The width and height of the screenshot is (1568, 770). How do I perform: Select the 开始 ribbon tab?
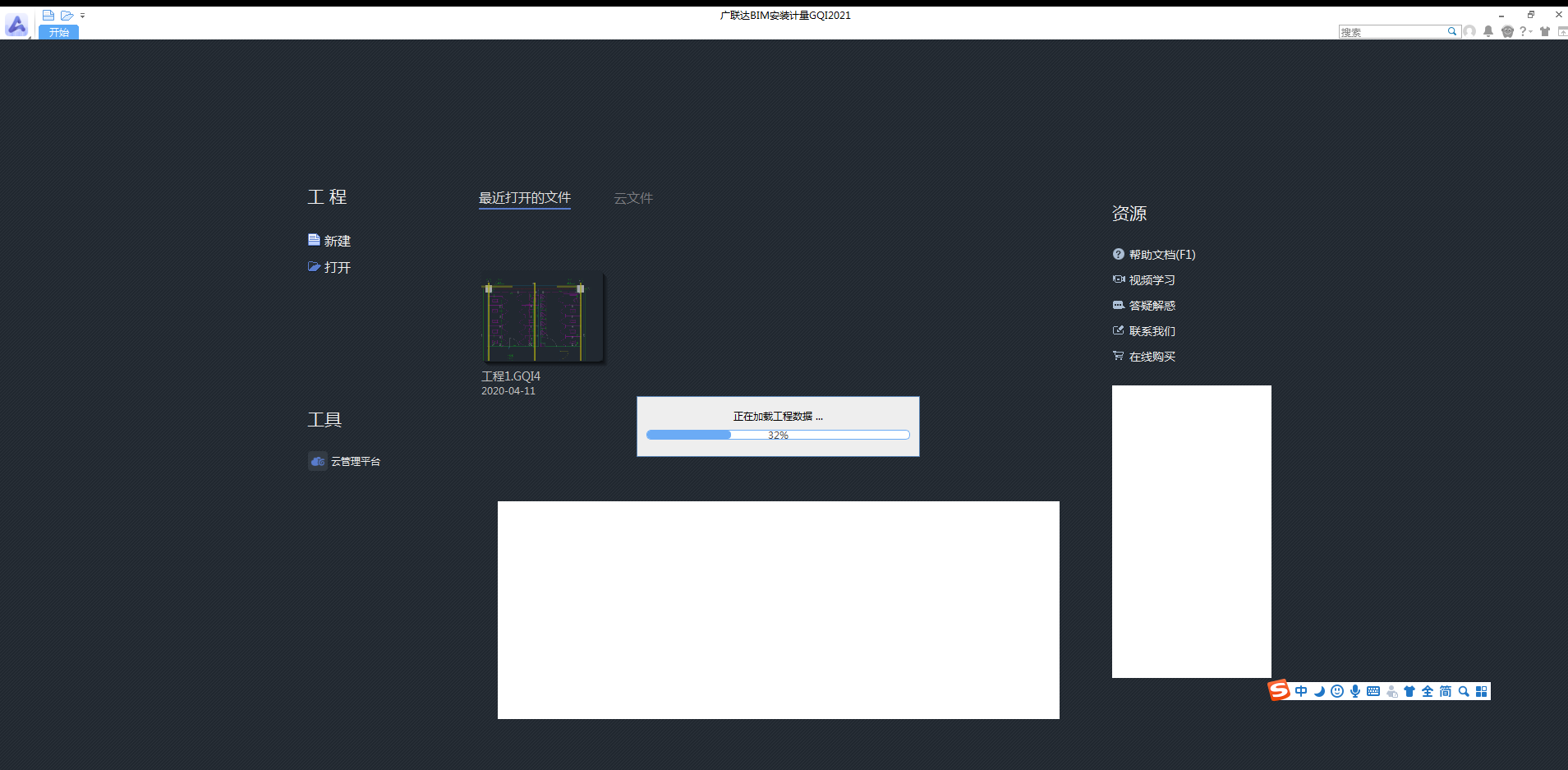(x=59, y=32)
